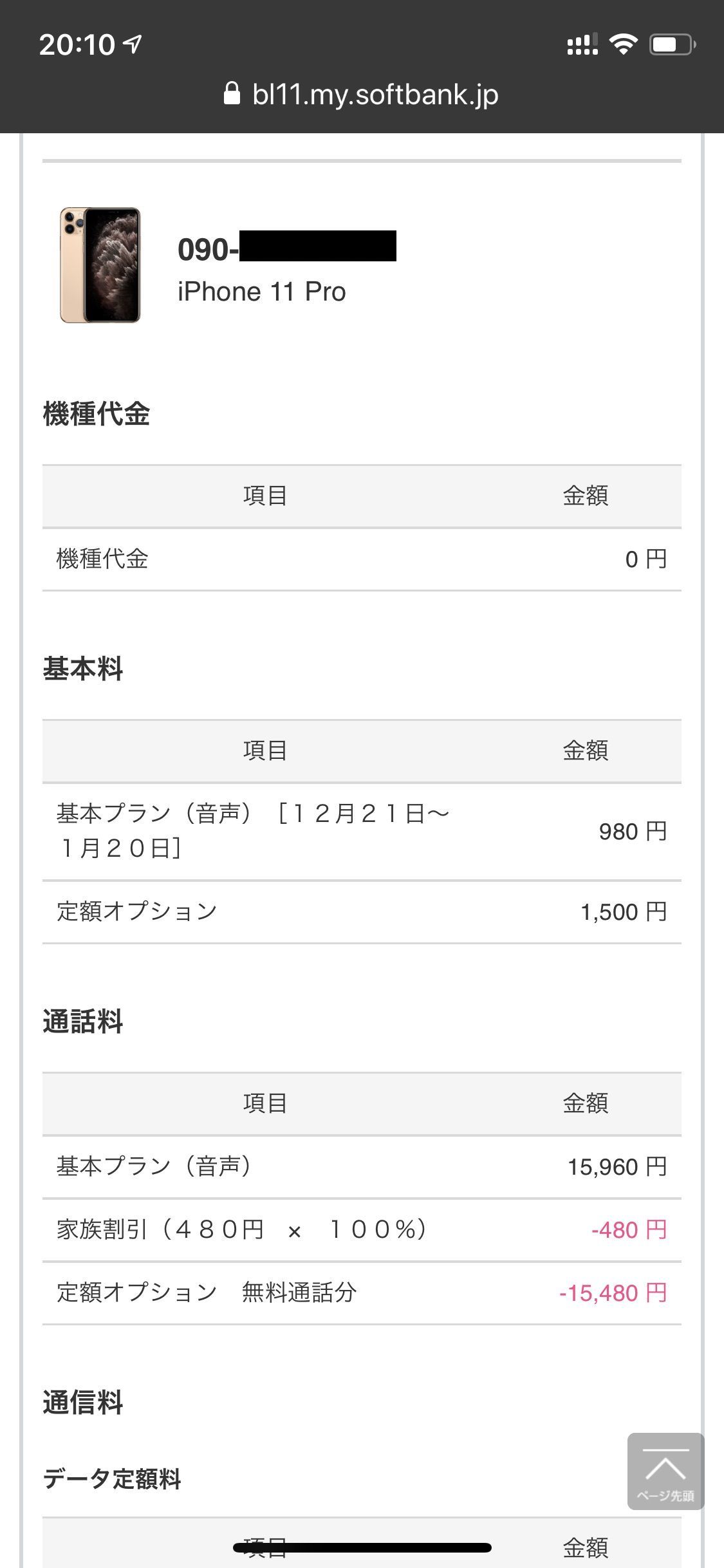
Task: Tap the 基本プラン（音声） 15,960 円 row
Action: click(x=362, y=1166)
